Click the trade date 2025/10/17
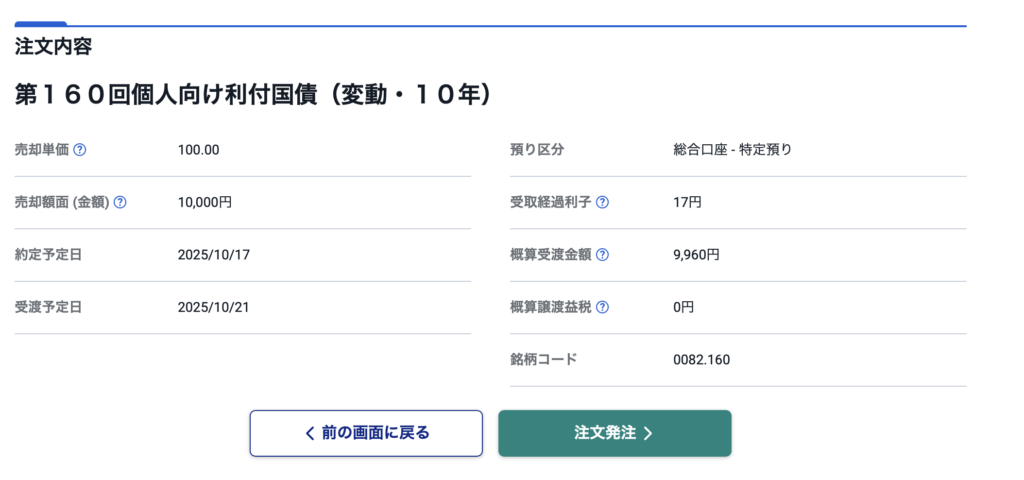 213,255
